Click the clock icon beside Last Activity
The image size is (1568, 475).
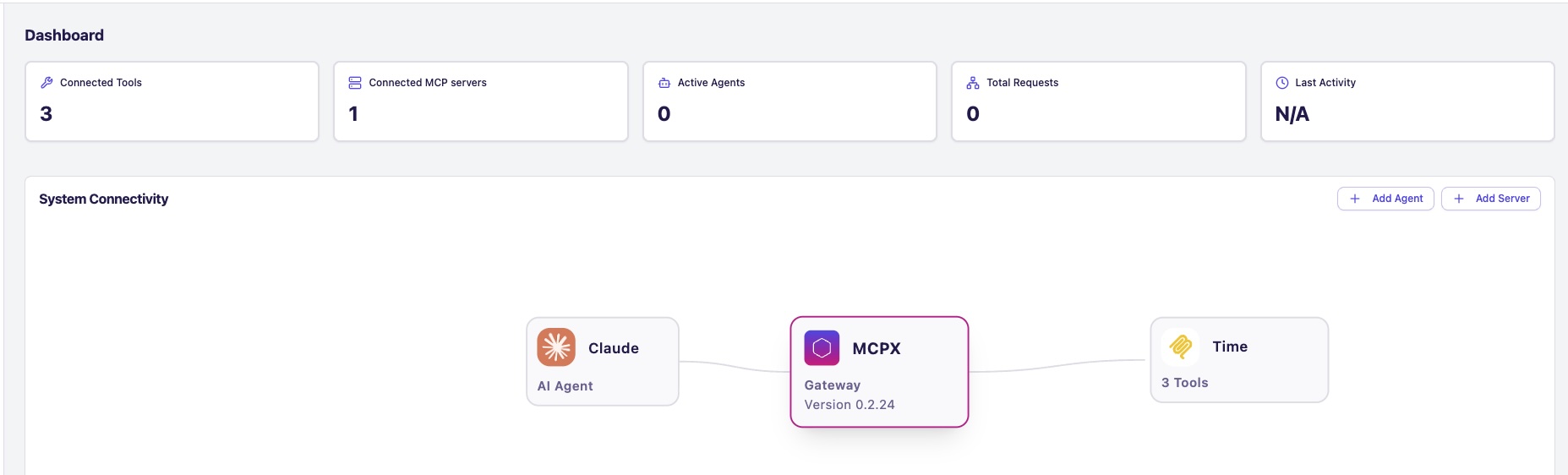click(x=1282, y=83)
